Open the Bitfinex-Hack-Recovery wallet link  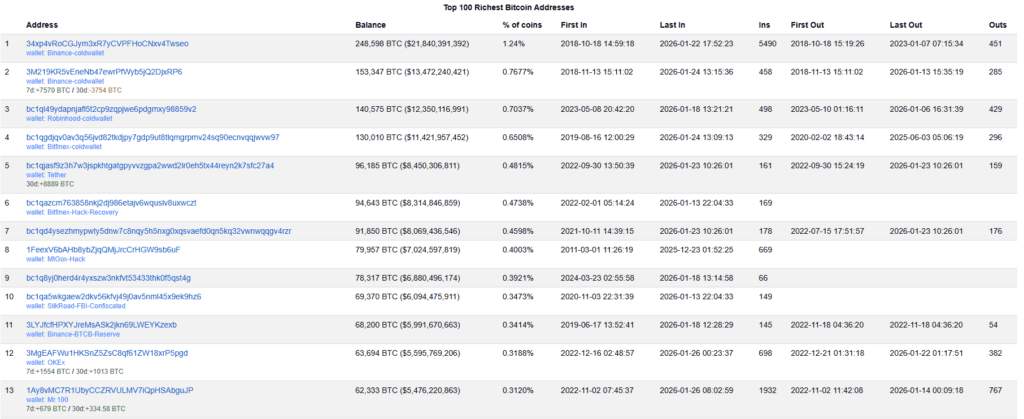(73, 211)
